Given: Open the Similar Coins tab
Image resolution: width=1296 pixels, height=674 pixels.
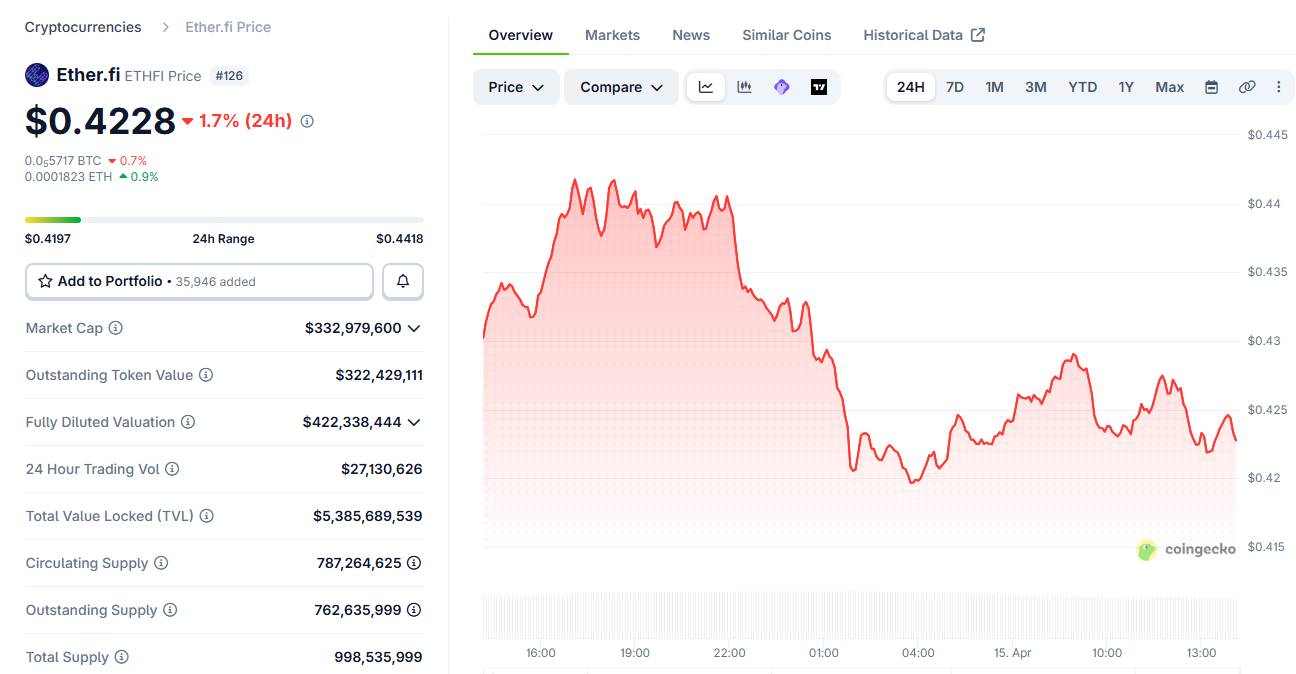Looking at the screenshot, I should [786, 35].
